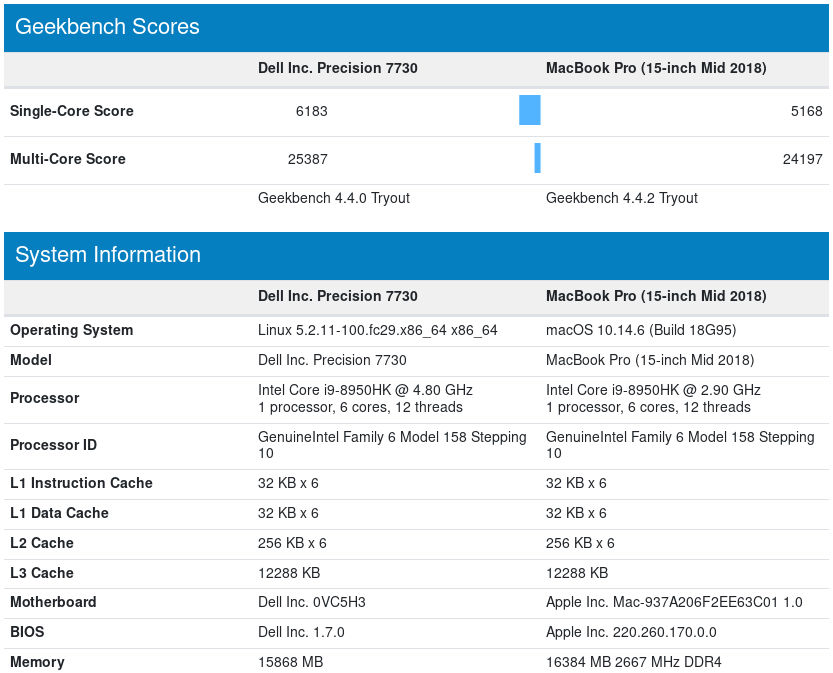
Task: Click the Single-Core Score blue comparison bar
Action: tap(530, 110)
